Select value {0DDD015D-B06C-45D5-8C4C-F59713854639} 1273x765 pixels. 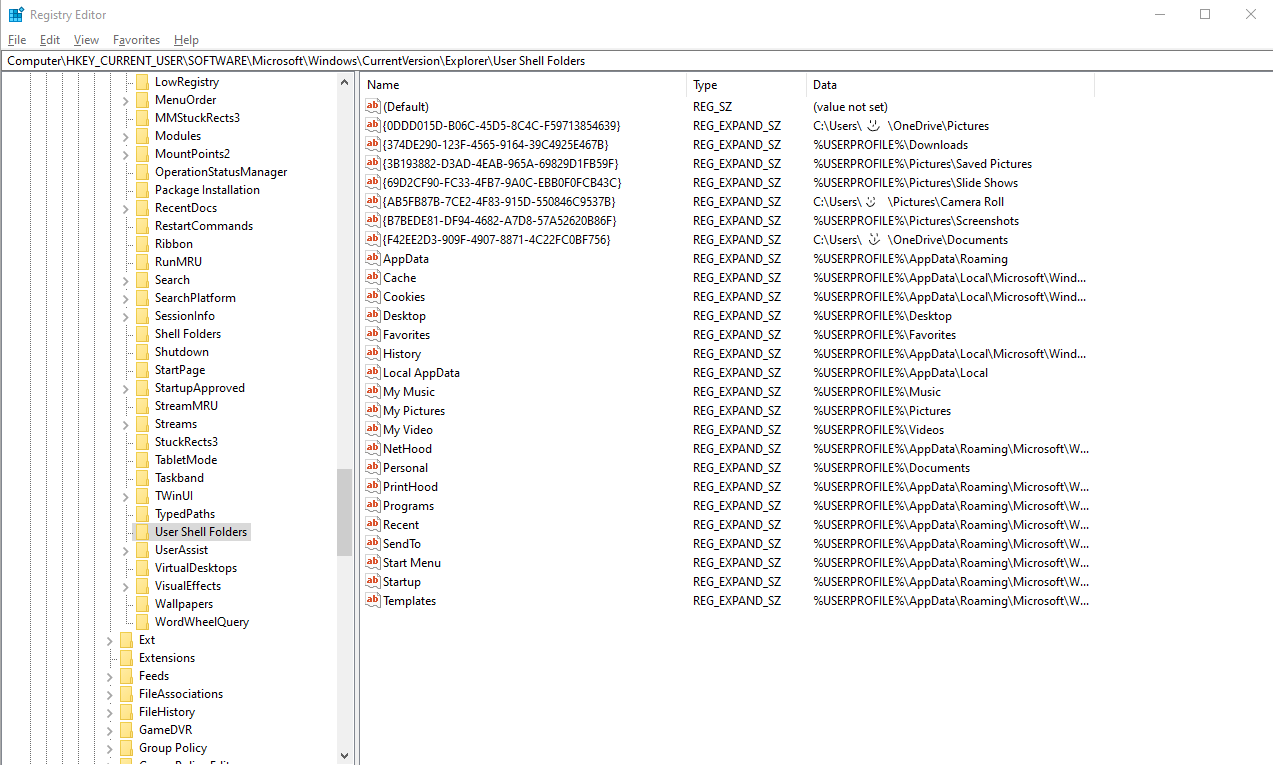tap(501, 125)
